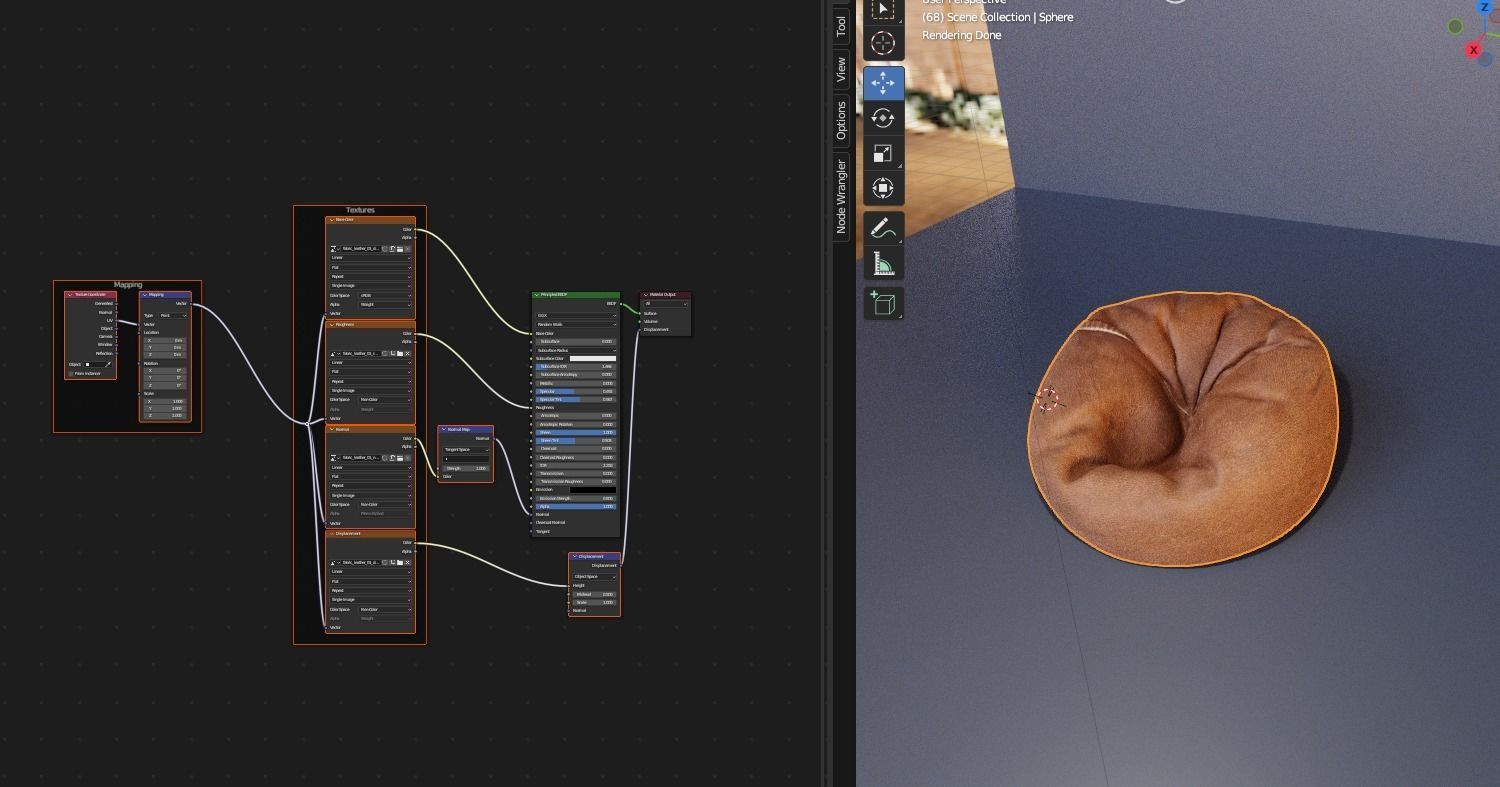Viewport: 1500px width, 787px height.
Task: Toggle fake user in Base Color image
Action: (384, 249)
